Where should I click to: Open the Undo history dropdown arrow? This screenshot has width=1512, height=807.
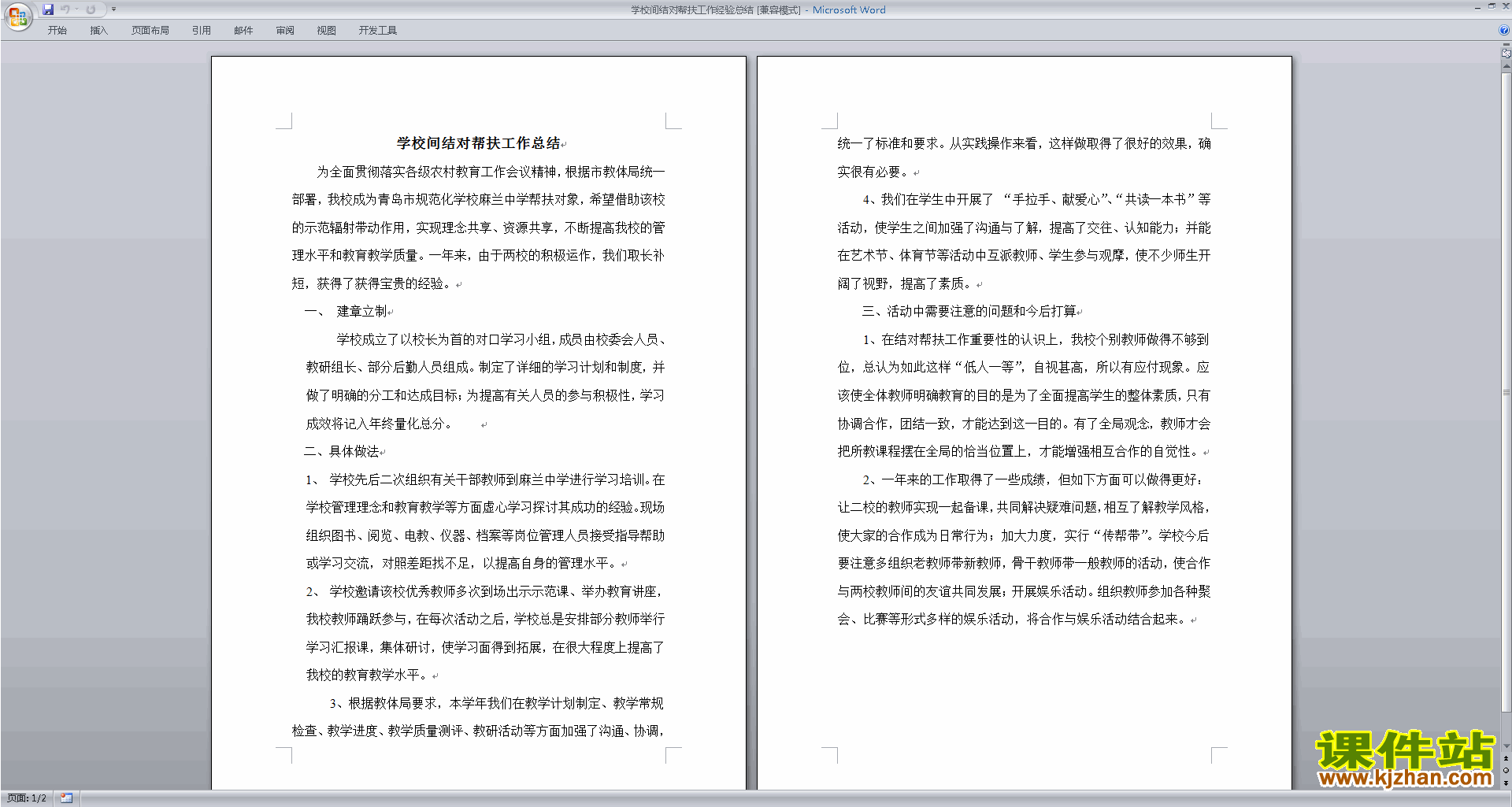pyautogui.click(x=77, y=9)
